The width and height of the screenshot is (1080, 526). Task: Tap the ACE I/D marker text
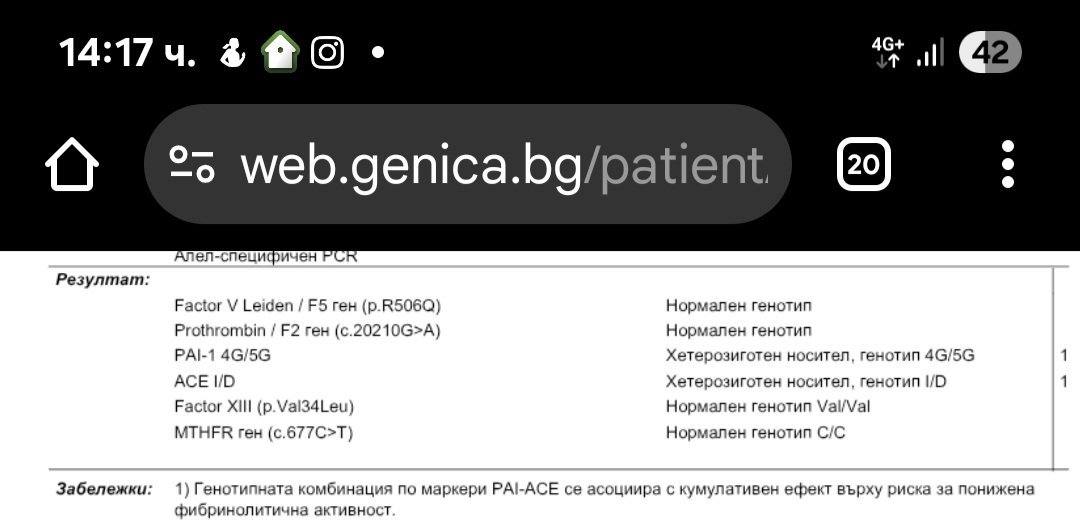205,381
